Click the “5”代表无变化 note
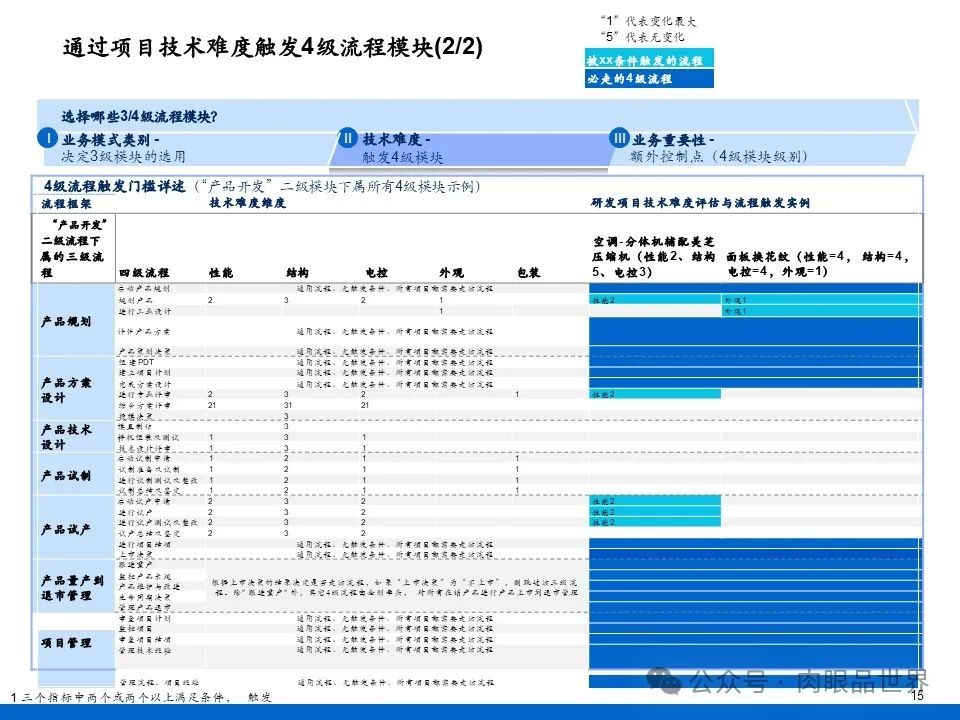The image size is (960, 720). (x=642, y=37)
